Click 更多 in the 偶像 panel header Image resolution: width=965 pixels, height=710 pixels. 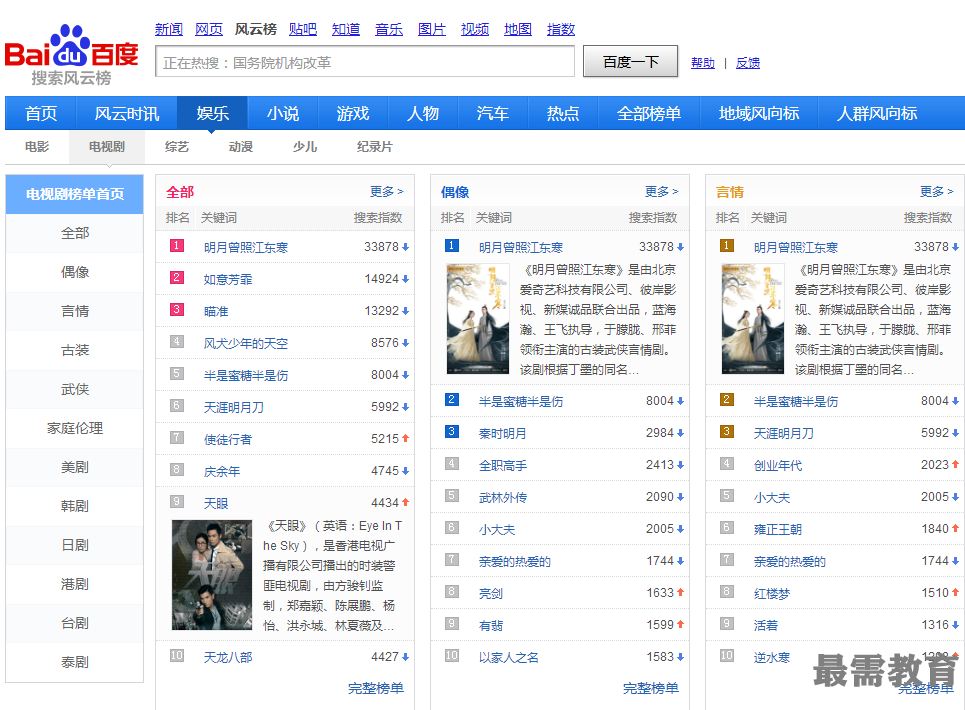[x=662, y=191]
